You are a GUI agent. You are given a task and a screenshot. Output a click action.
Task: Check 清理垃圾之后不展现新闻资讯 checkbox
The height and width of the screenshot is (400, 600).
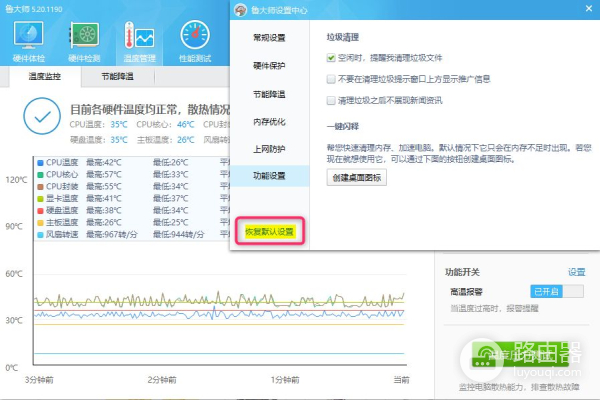click(331, 101)
